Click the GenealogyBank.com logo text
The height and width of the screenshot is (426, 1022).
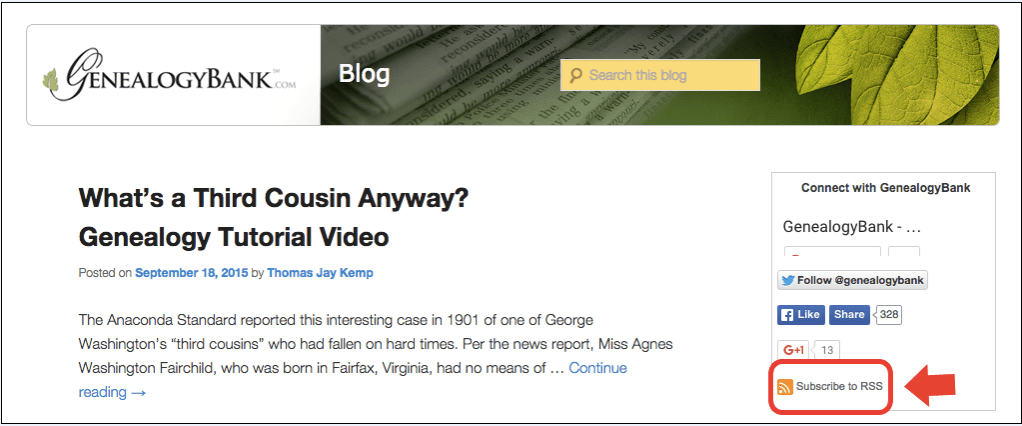tap(181, 76)
